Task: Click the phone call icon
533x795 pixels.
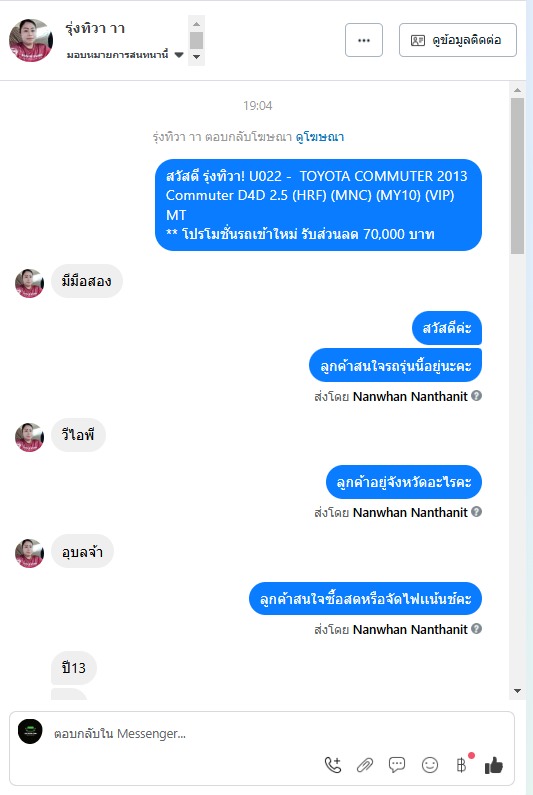Action: click(x=333, y=765)
